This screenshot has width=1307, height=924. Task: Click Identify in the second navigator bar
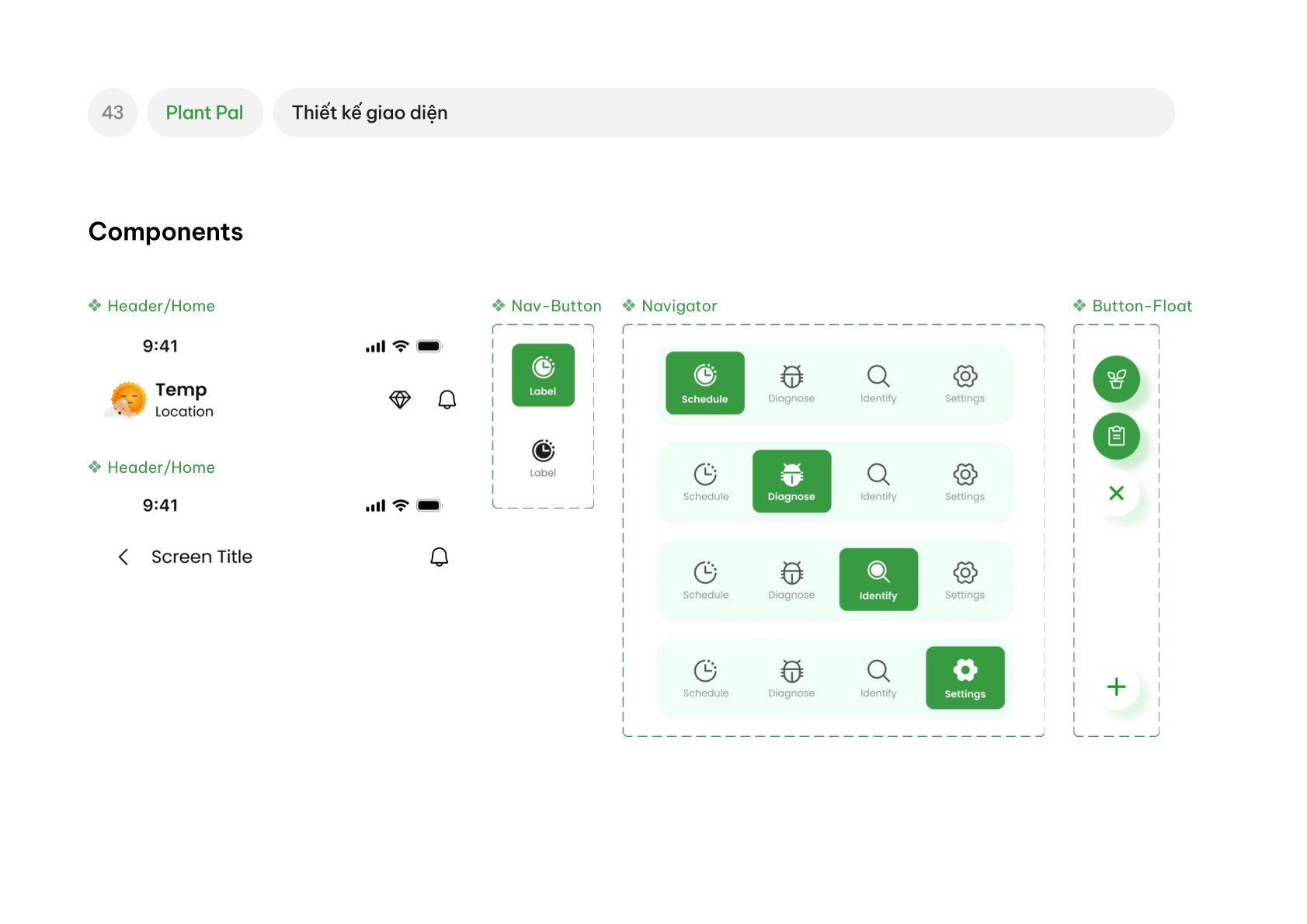878,482
